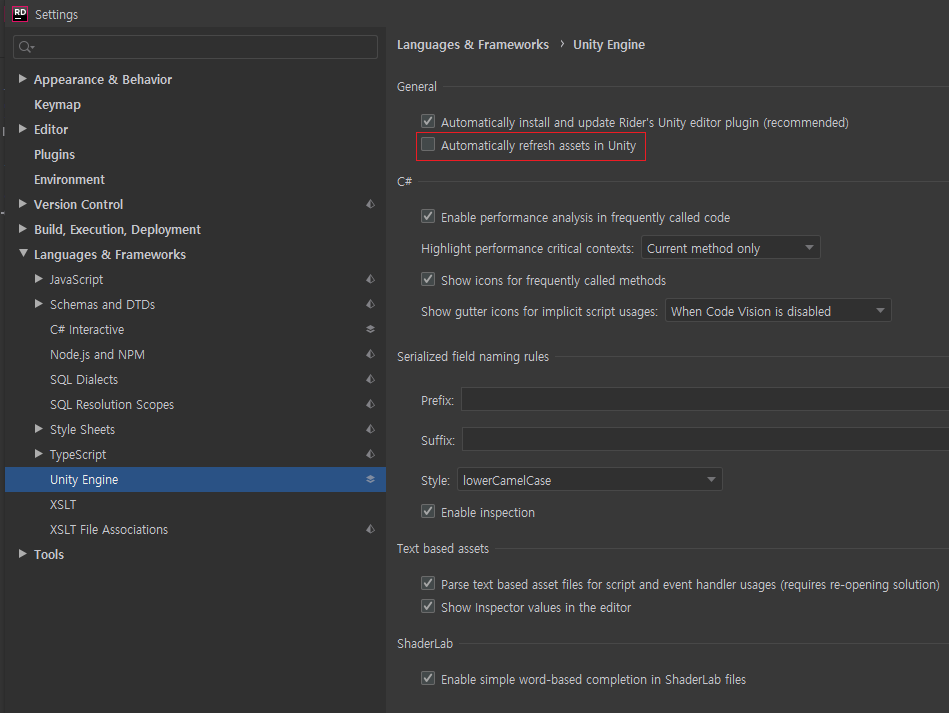Open the Plugins settings page

pyautogui.click(x=54, y=154)
